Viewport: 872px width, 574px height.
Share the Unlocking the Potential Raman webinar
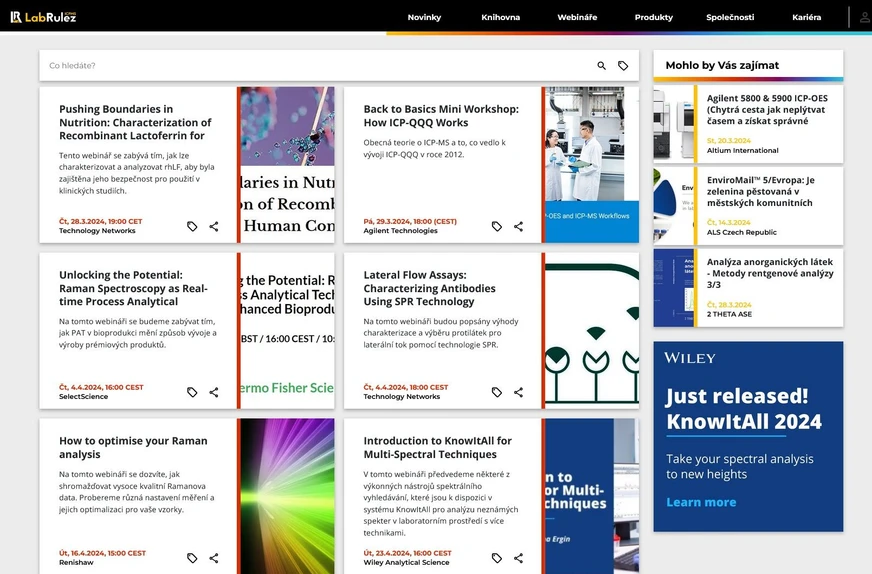coord(214,392)
